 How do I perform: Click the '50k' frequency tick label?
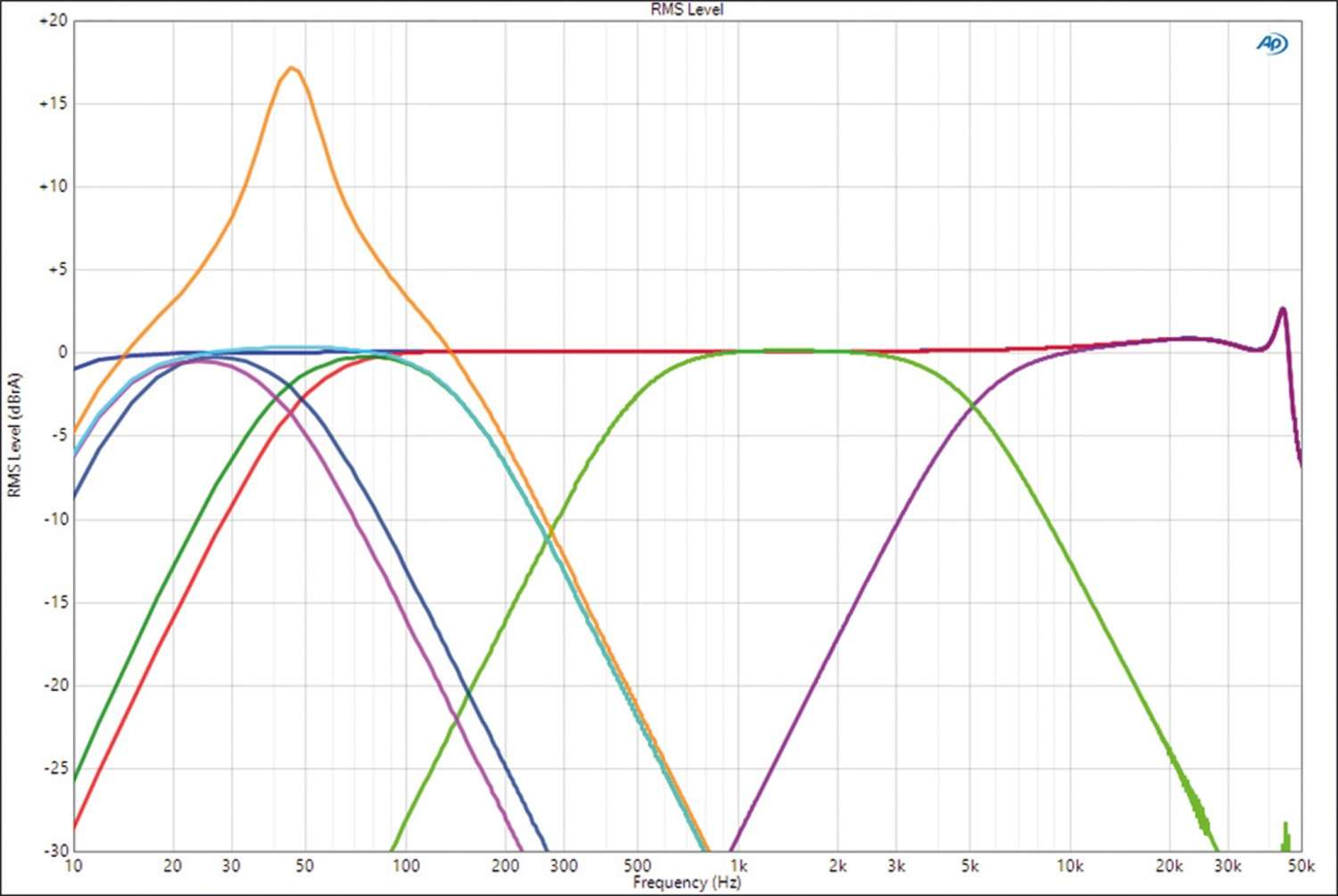pyautogui.click(x=1301, y=866)
